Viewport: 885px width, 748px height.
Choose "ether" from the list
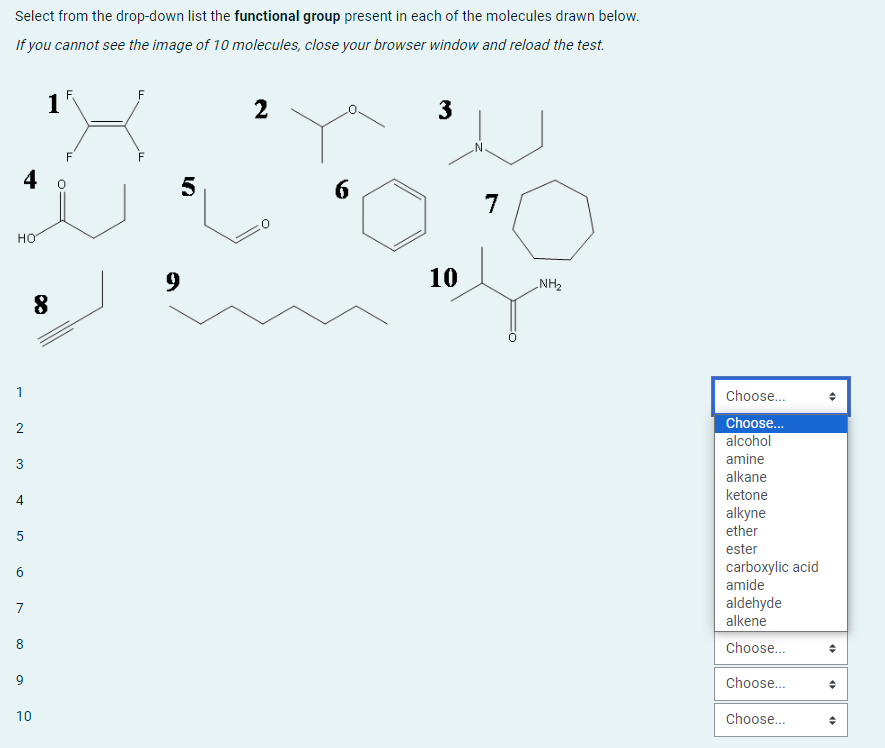741,530
